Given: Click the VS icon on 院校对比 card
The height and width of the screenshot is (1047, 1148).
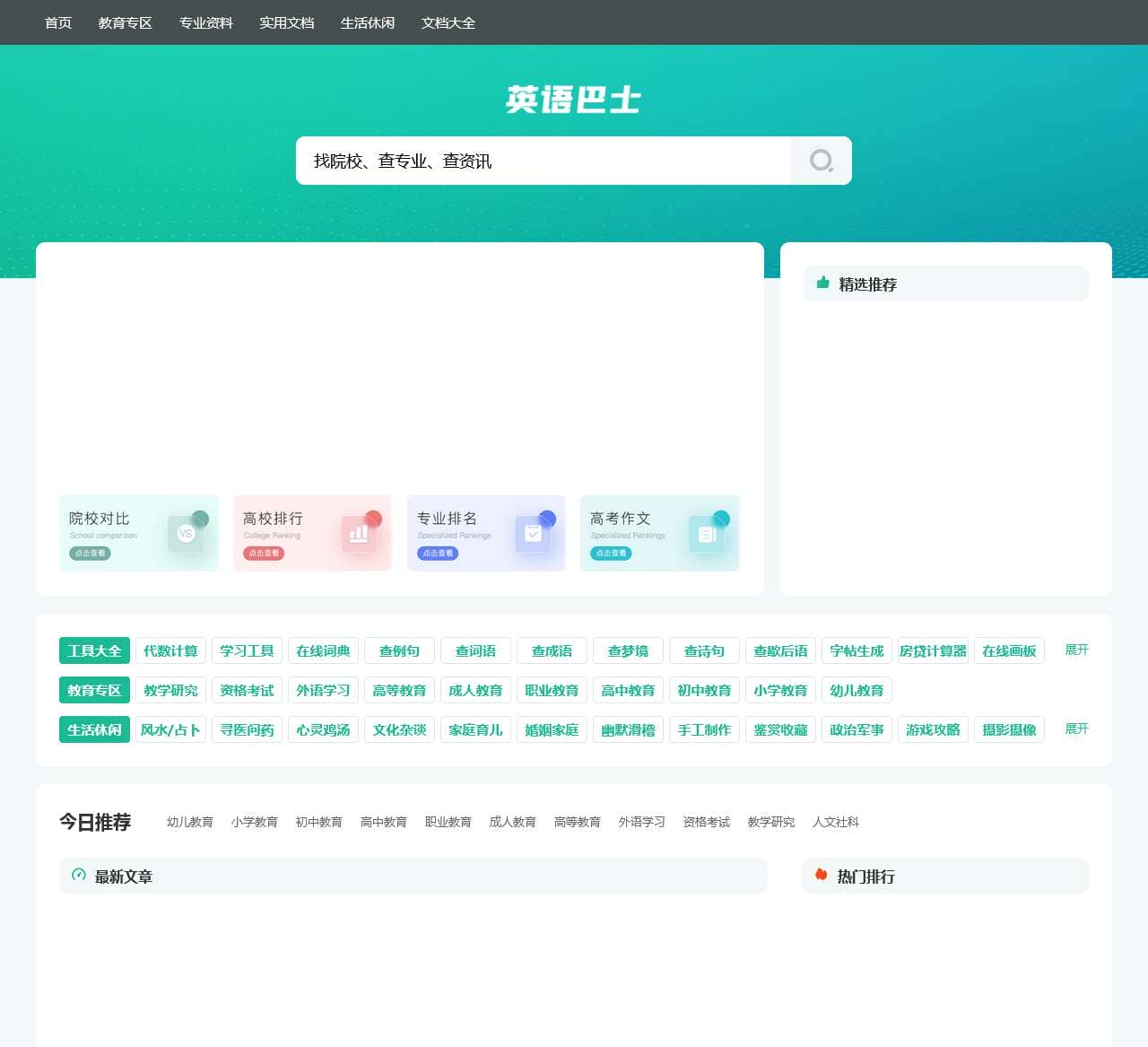Looking at the screenshot, I should [x=187, y=533].
